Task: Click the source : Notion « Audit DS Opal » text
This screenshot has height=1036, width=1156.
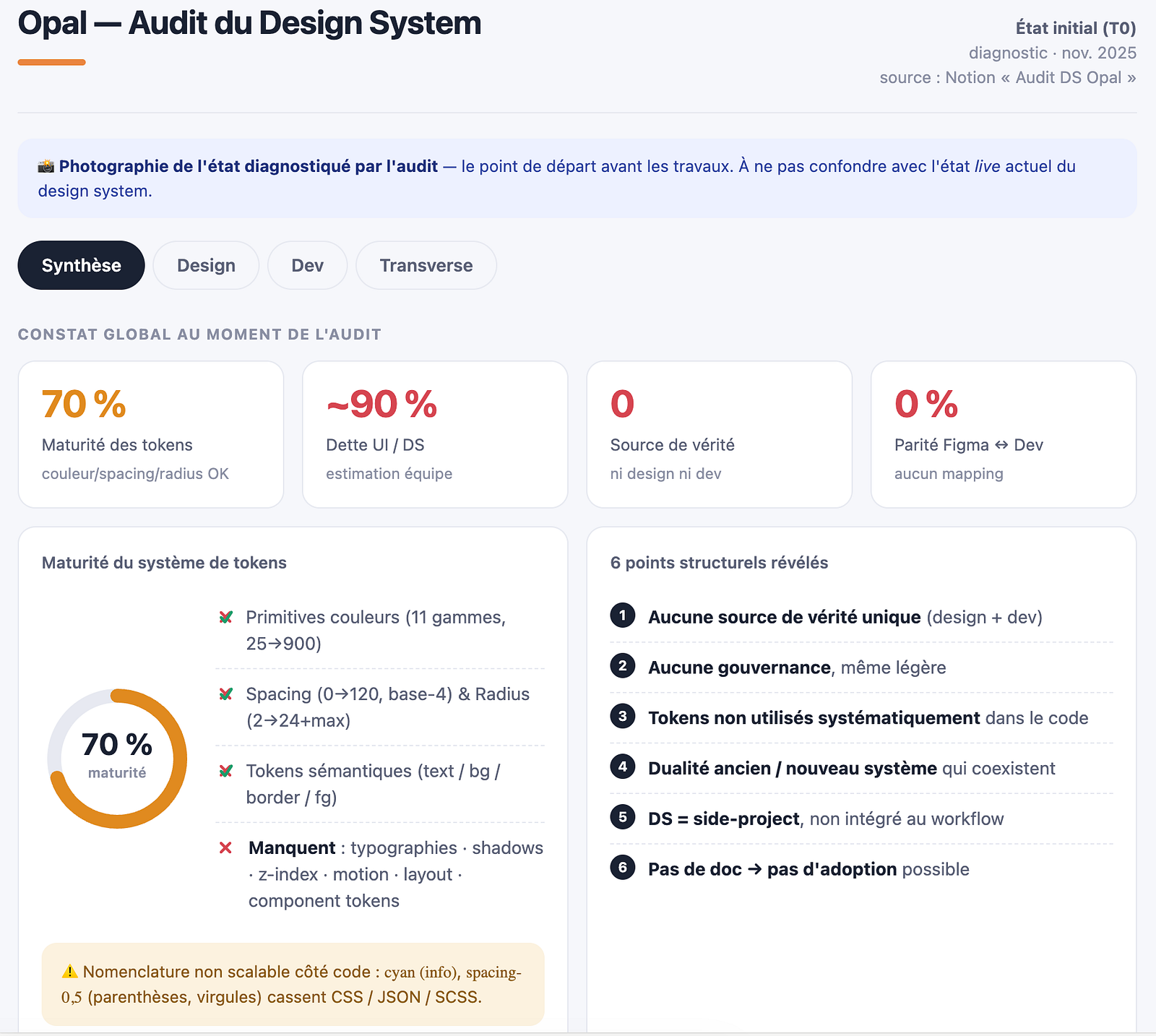Action: tap(1008, 77)
